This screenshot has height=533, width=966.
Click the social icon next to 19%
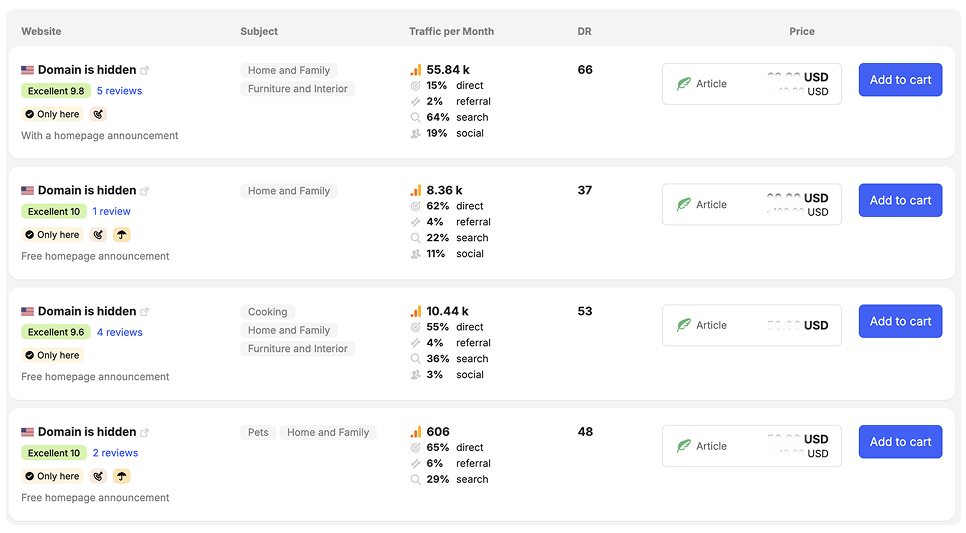416,134
